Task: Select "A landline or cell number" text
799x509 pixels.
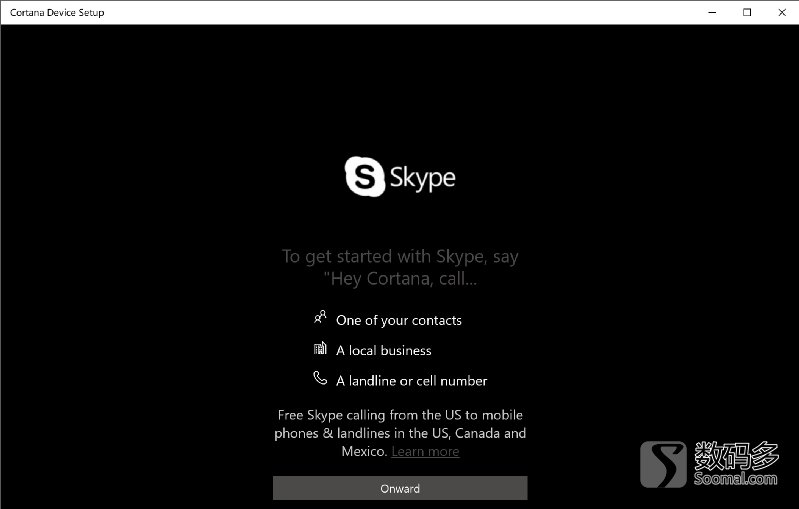Action: pos(412,380)
